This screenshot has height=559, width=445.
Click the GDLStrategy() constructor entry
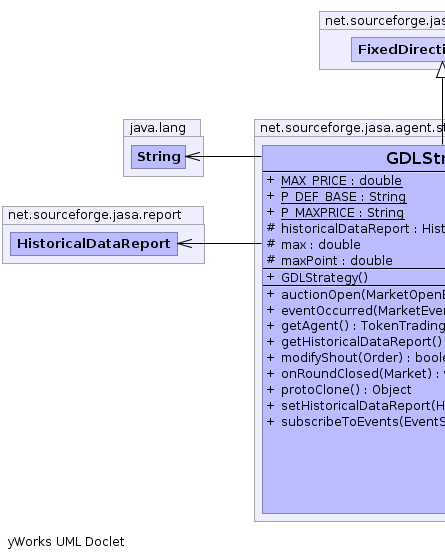[324, 277]
